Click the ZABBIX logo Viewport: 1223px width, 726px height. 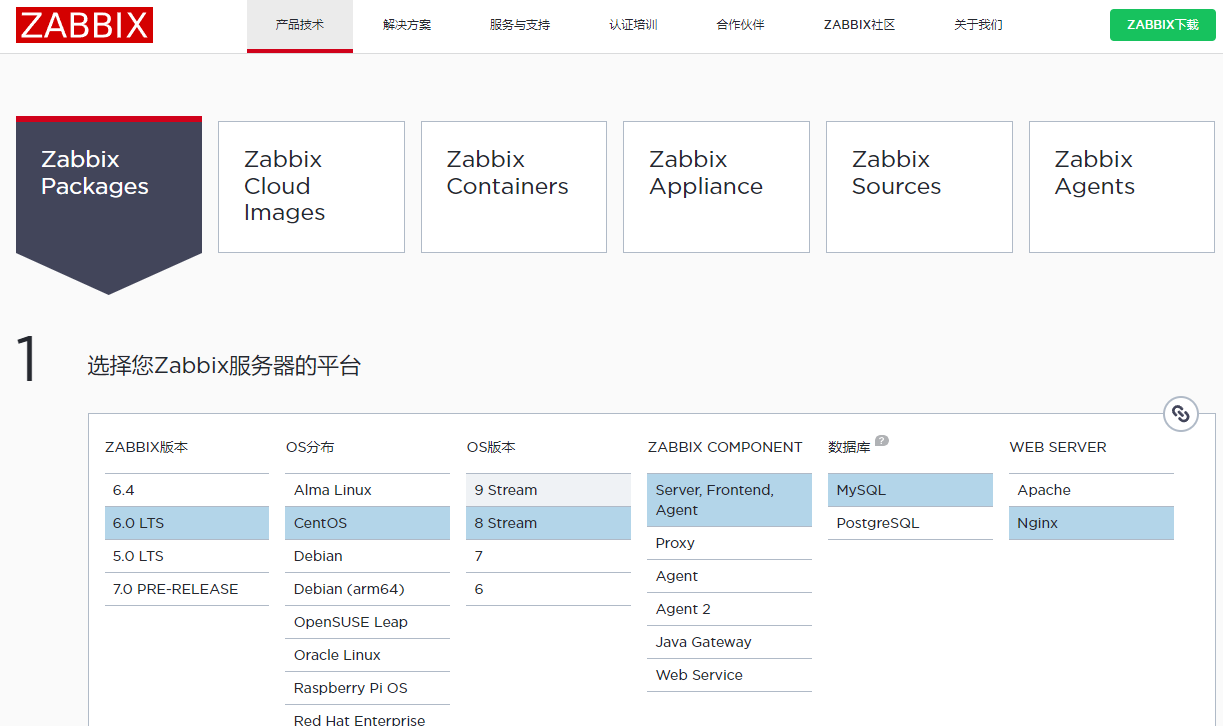coord(85,25)
